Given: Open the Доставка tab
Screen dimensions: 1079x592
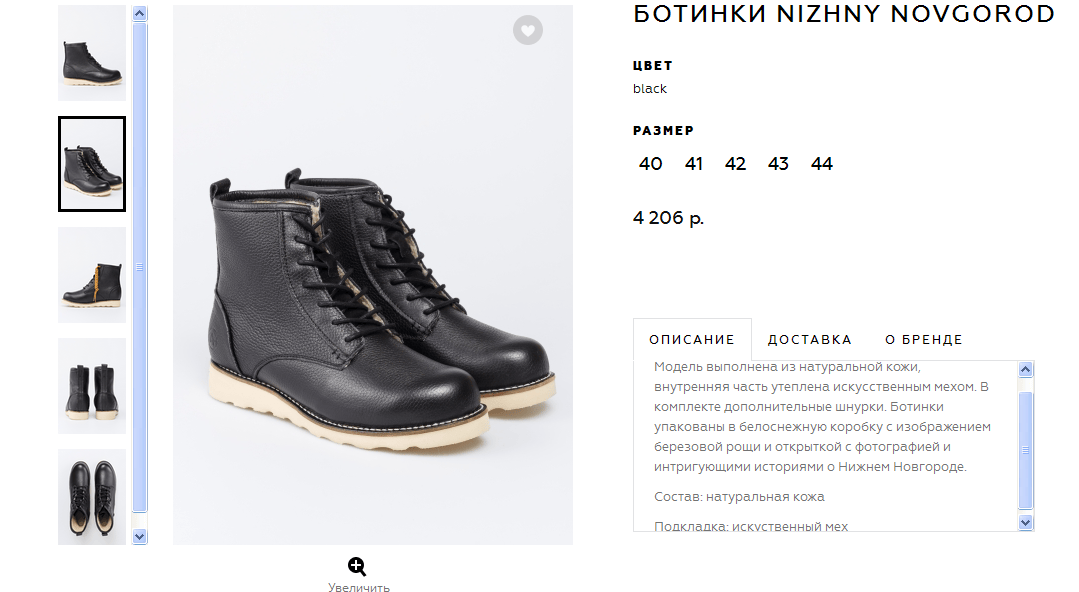Looking at the screenshot, I should [809, 339].
